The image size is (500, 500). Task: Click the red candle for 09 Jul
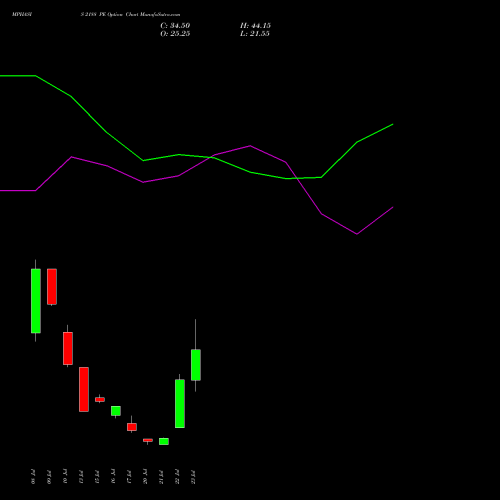[52, 287]
